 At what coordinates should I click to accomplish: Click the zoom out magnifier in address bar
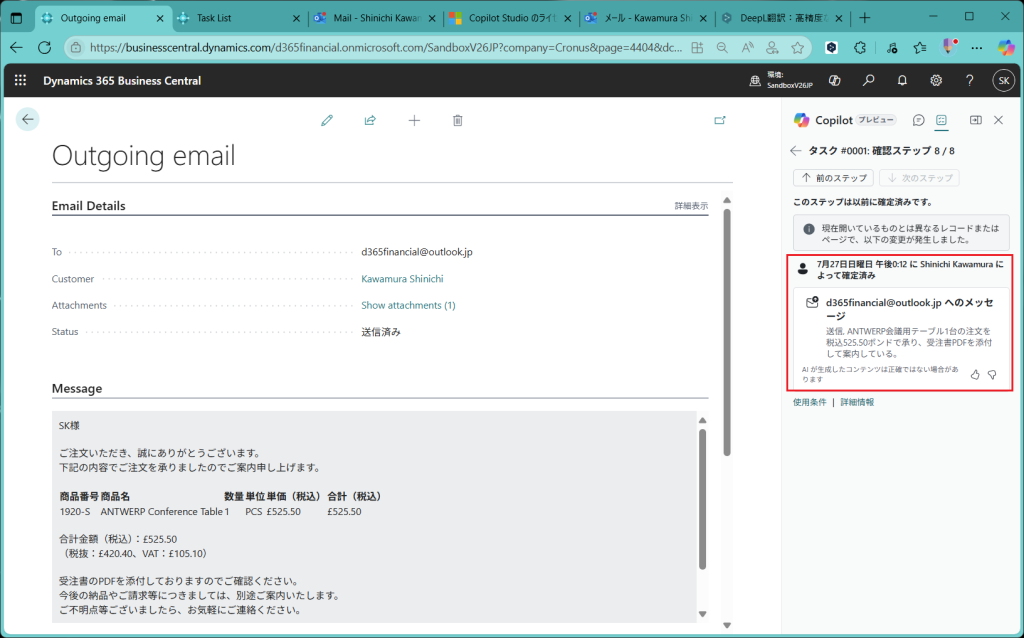point(722,48)
